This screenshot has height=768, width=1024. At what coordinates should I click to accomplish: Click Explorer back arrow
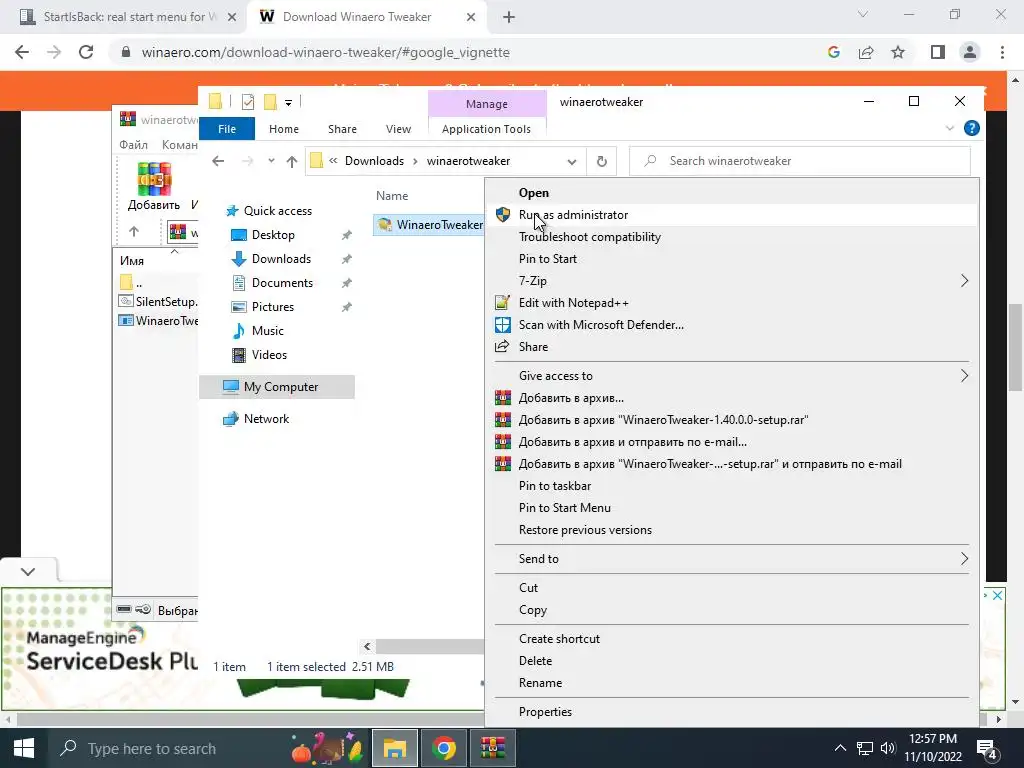point(218,161)
